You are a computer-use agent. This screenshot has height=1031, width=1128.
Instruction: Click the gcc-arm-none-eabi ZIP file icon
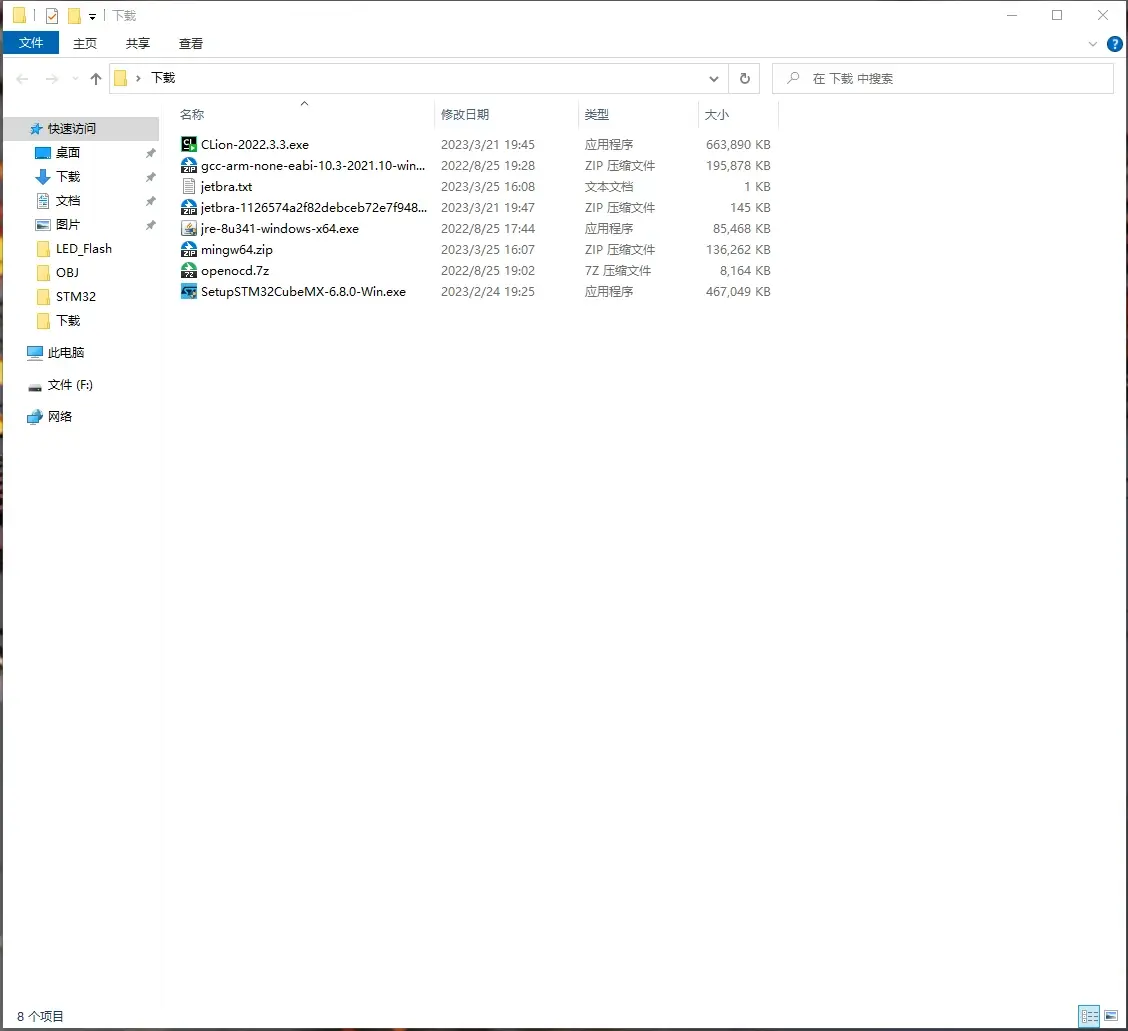click(x=188, y=165)
